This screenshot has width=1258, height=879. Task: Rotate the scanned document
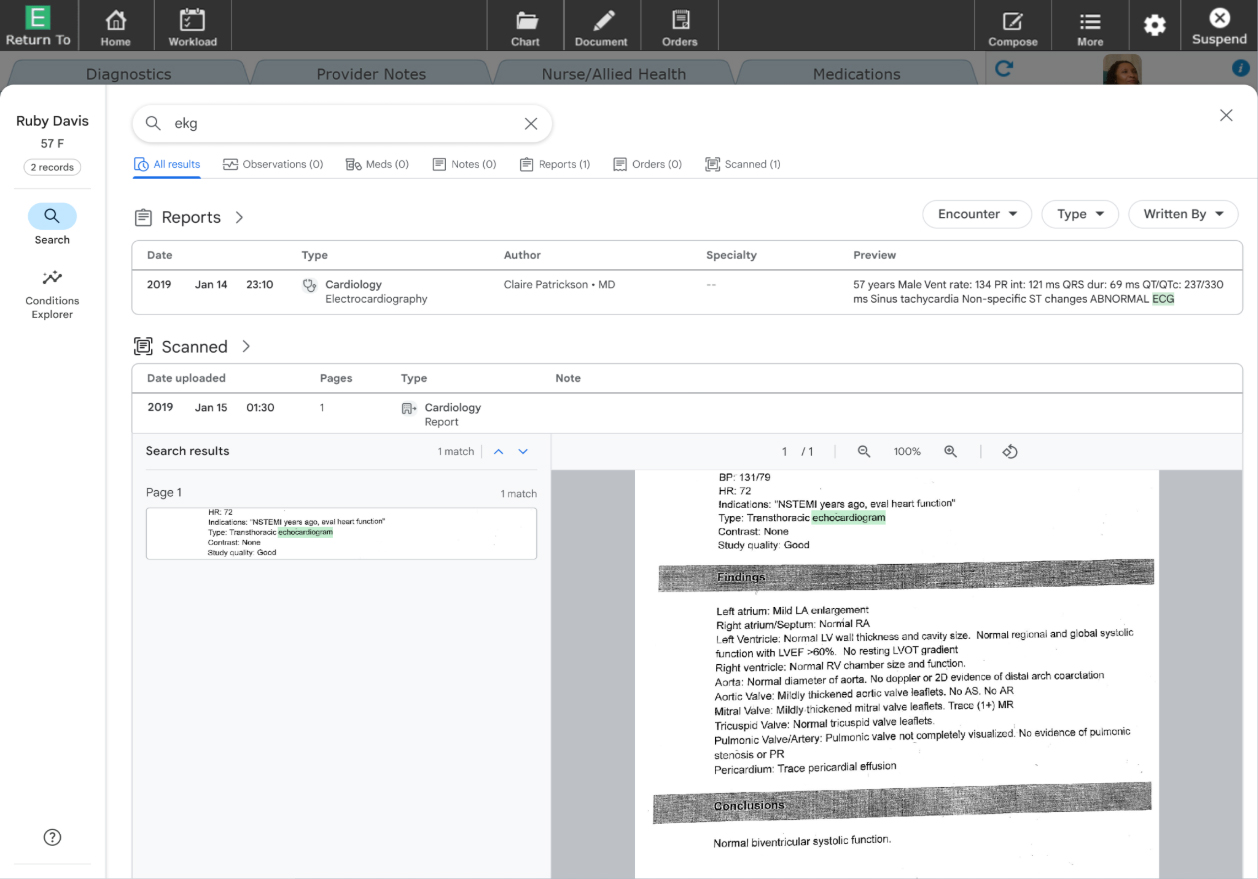pos(1010,452)
